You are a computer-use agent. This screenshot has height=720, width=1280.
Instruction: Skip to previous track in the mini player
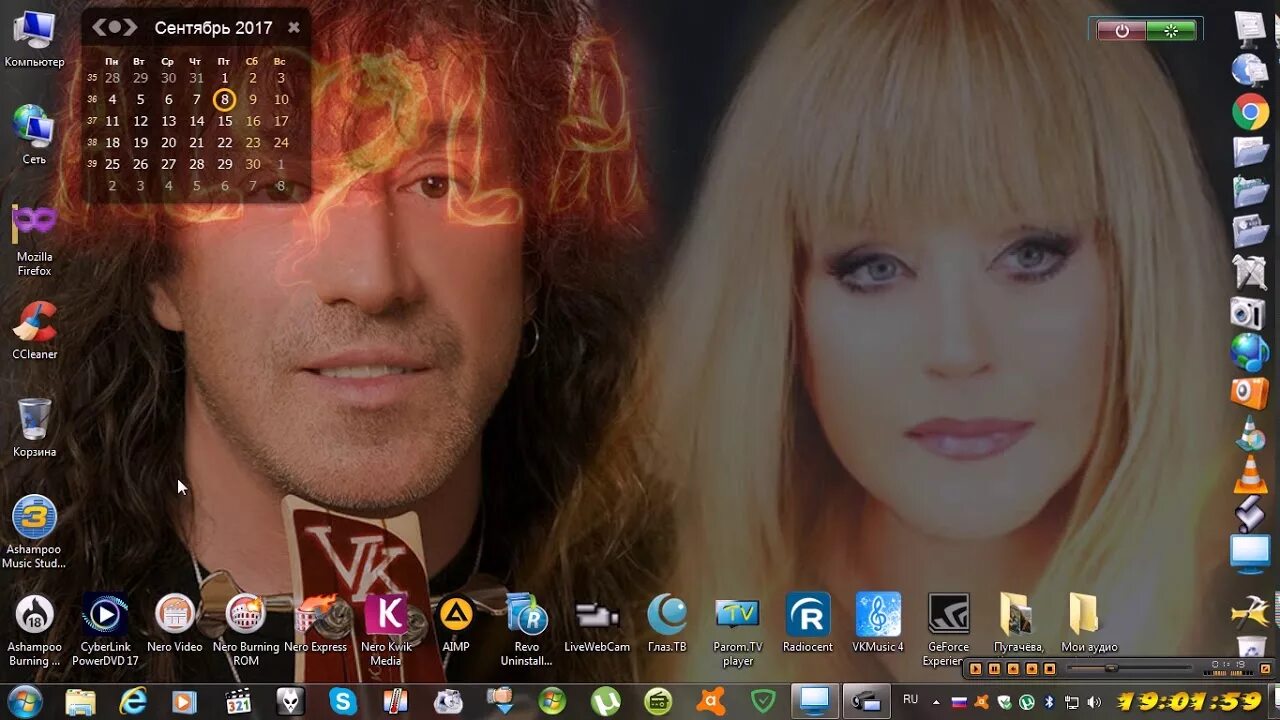coord(1013,668)
